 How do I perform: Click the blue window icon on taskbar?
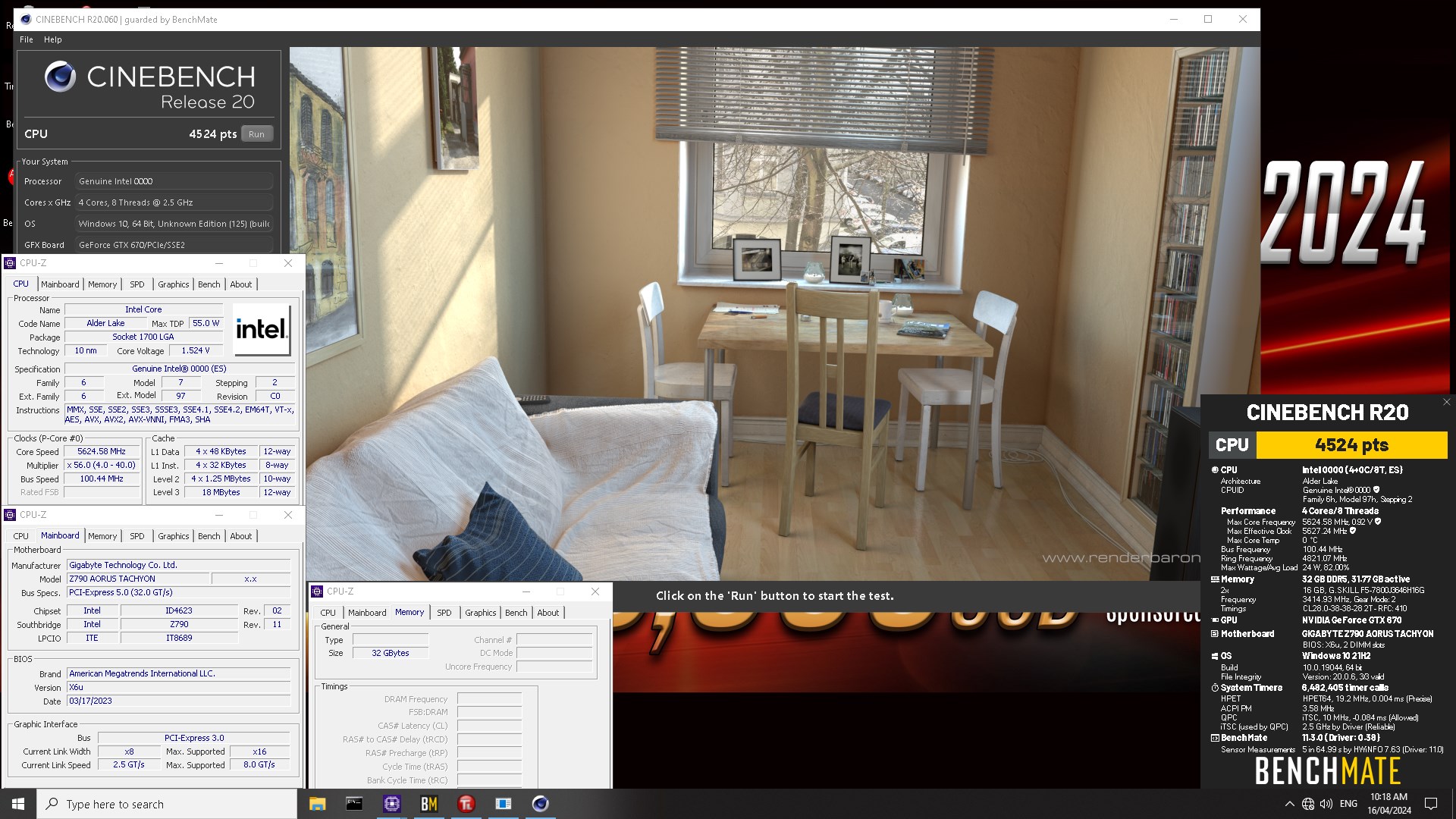pyautogui.click(x=503, y=804)
